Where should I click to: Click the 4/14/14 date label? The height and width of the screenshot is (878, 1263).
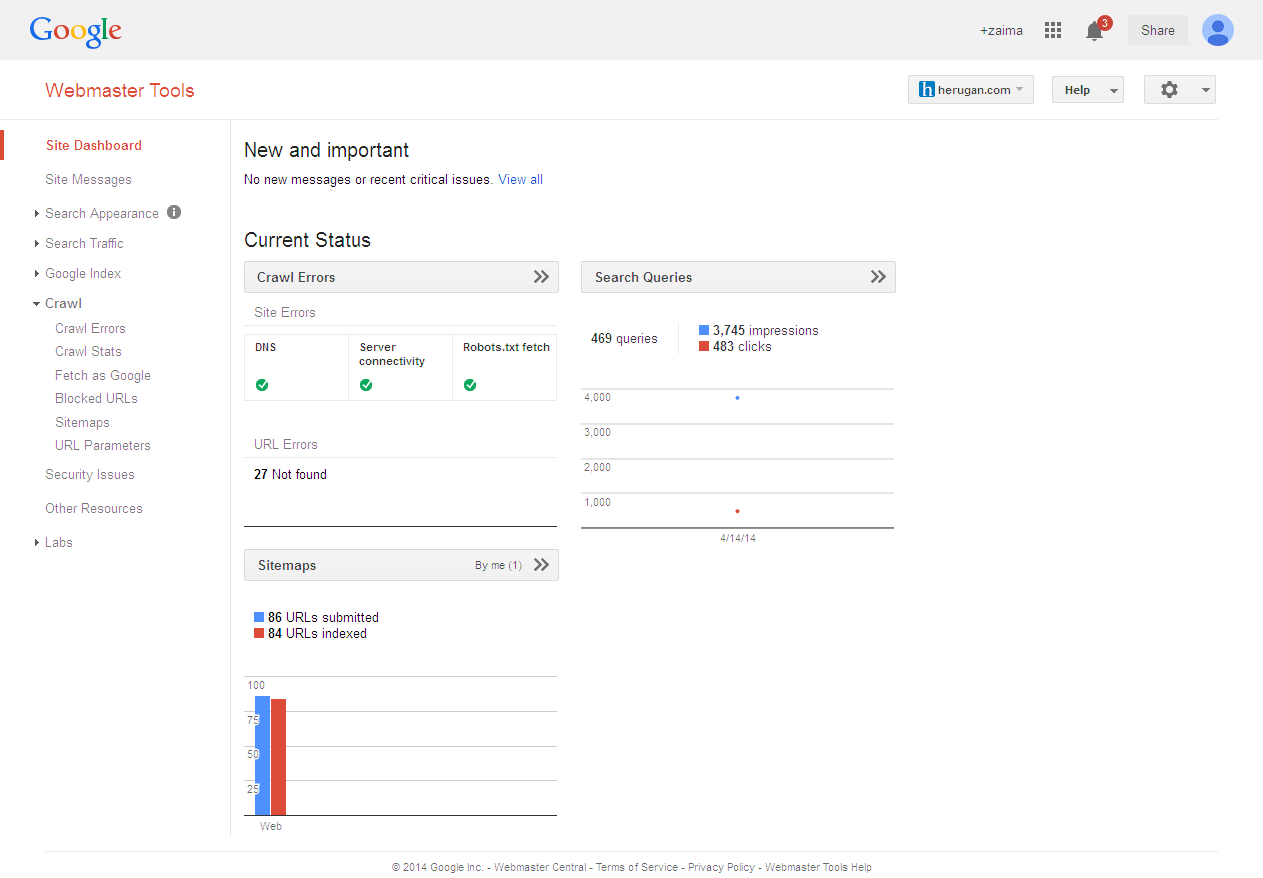pos(738,539)
